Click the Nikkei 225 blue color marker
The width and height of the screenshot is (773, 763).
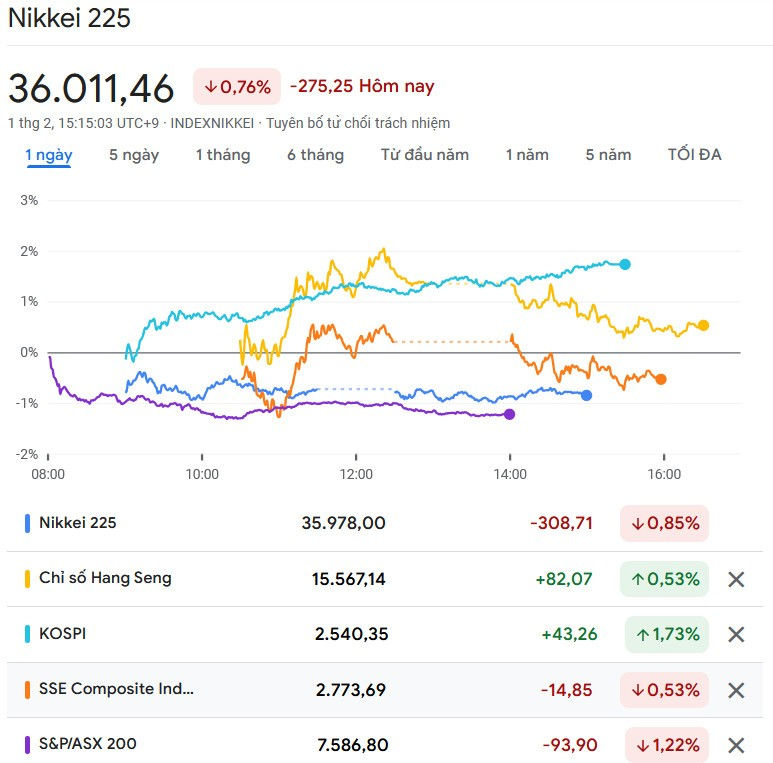[27, 523]
